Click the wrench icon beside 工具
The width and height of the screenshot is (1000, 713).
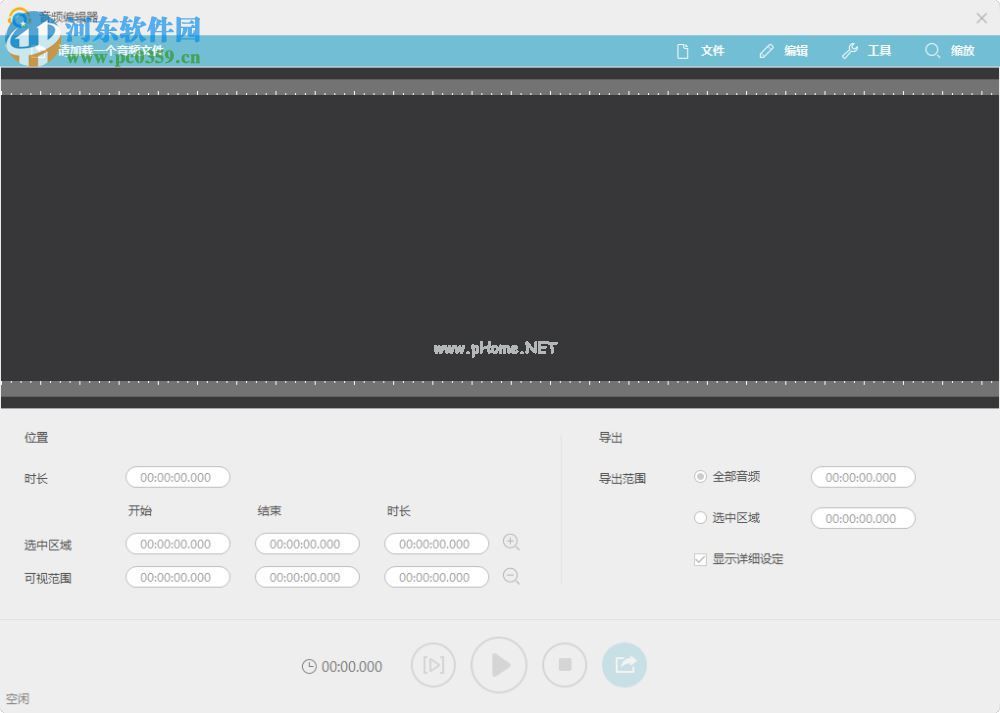(x=851, y=50)
